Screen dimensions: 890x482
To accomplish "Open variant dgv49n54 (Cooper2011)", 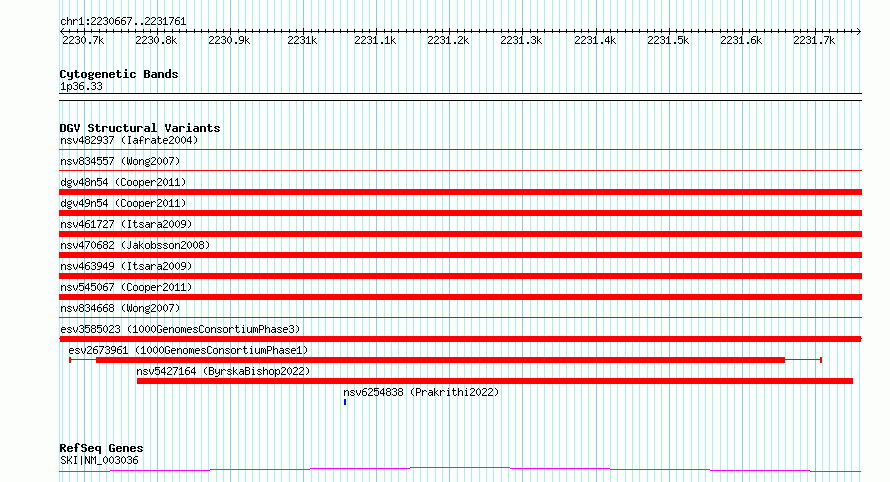I will click(x=123, y=203).
